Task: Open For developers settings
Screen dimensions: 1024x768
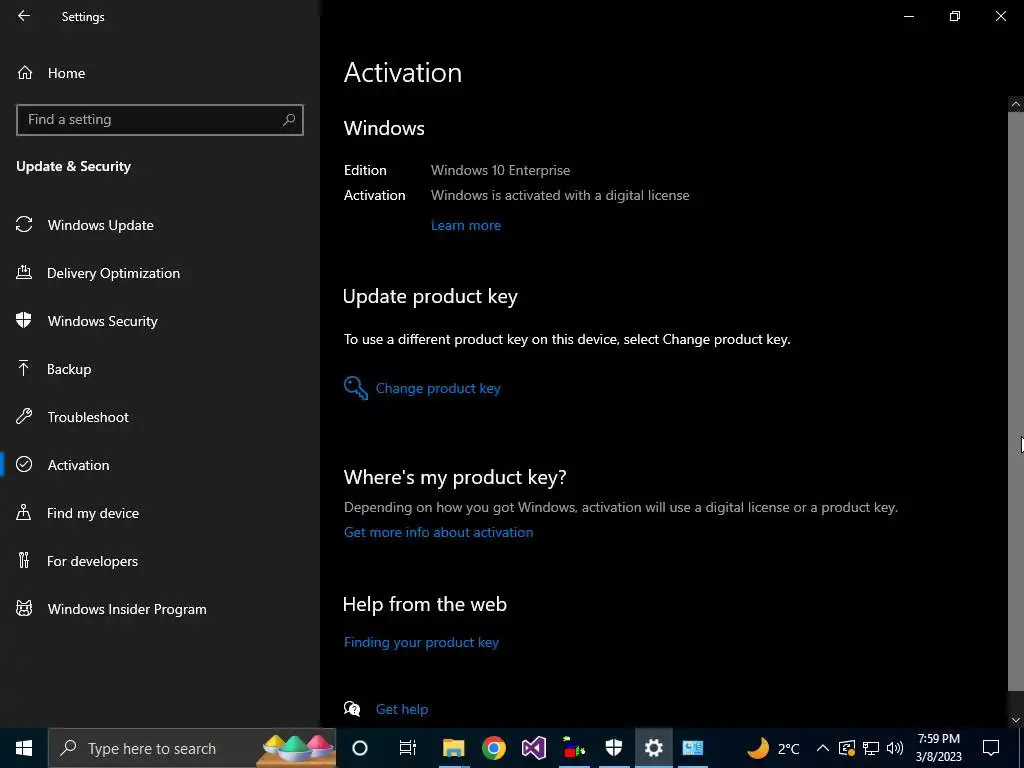Action: [92, 561]
